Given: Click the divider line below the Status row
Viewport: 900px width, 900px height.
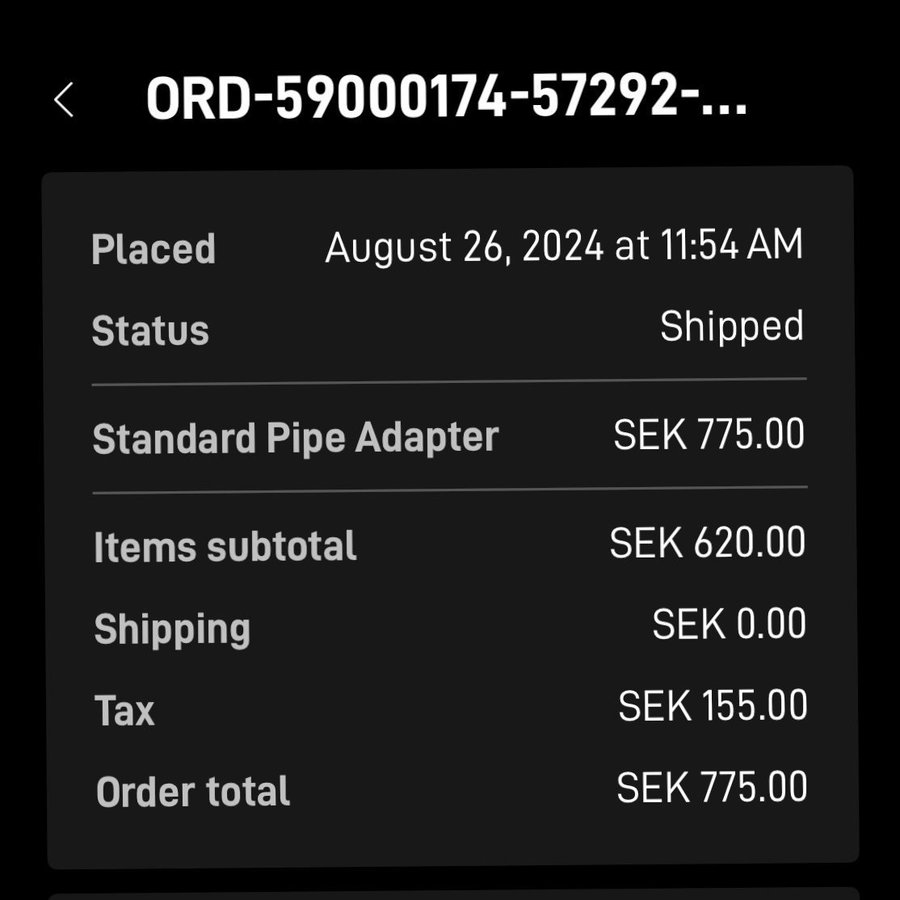Looking at the screenshot, I should click(x=449, y=381).
